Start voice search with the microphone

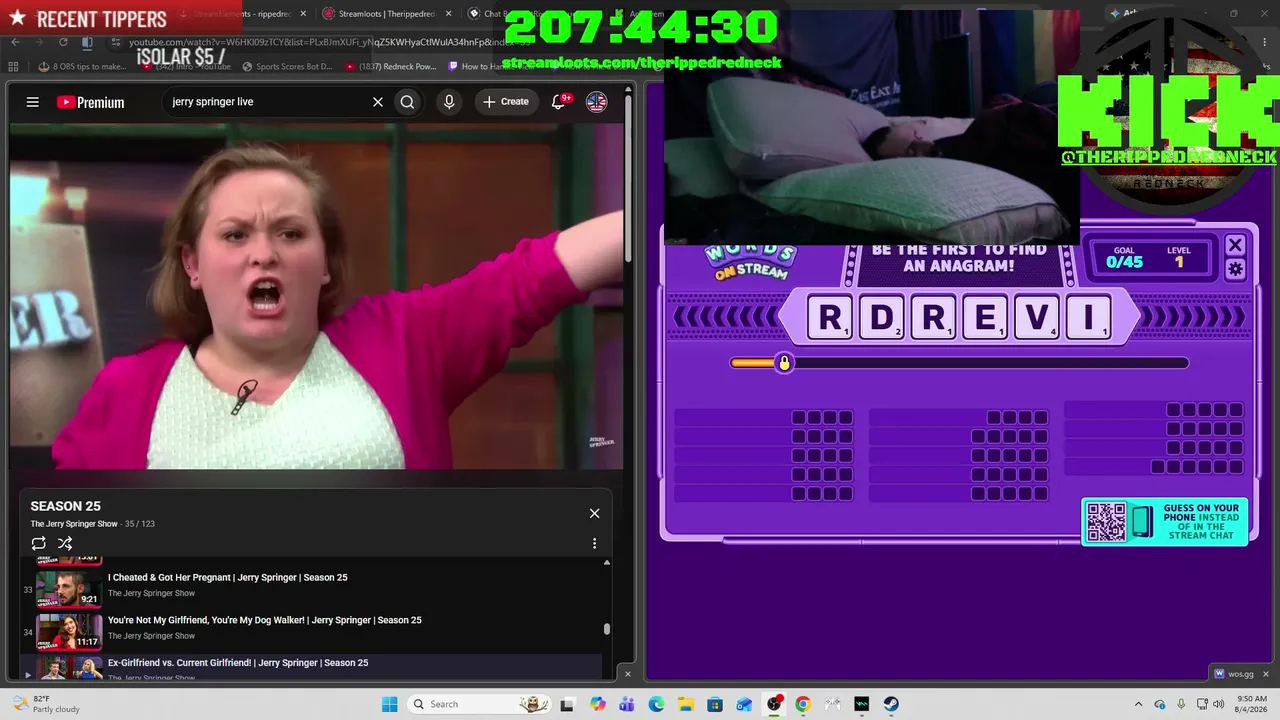[x=449, y=102]
